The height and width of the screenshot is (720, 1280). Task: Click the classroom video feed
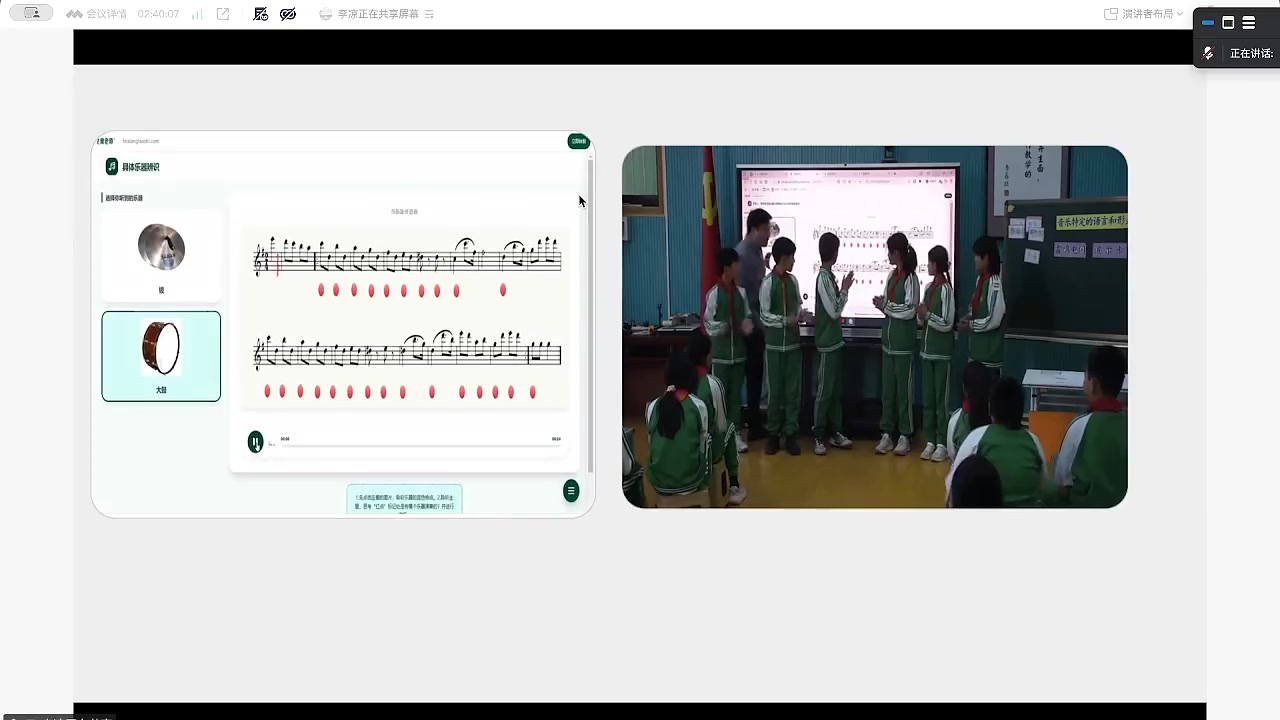pos(875,327)
